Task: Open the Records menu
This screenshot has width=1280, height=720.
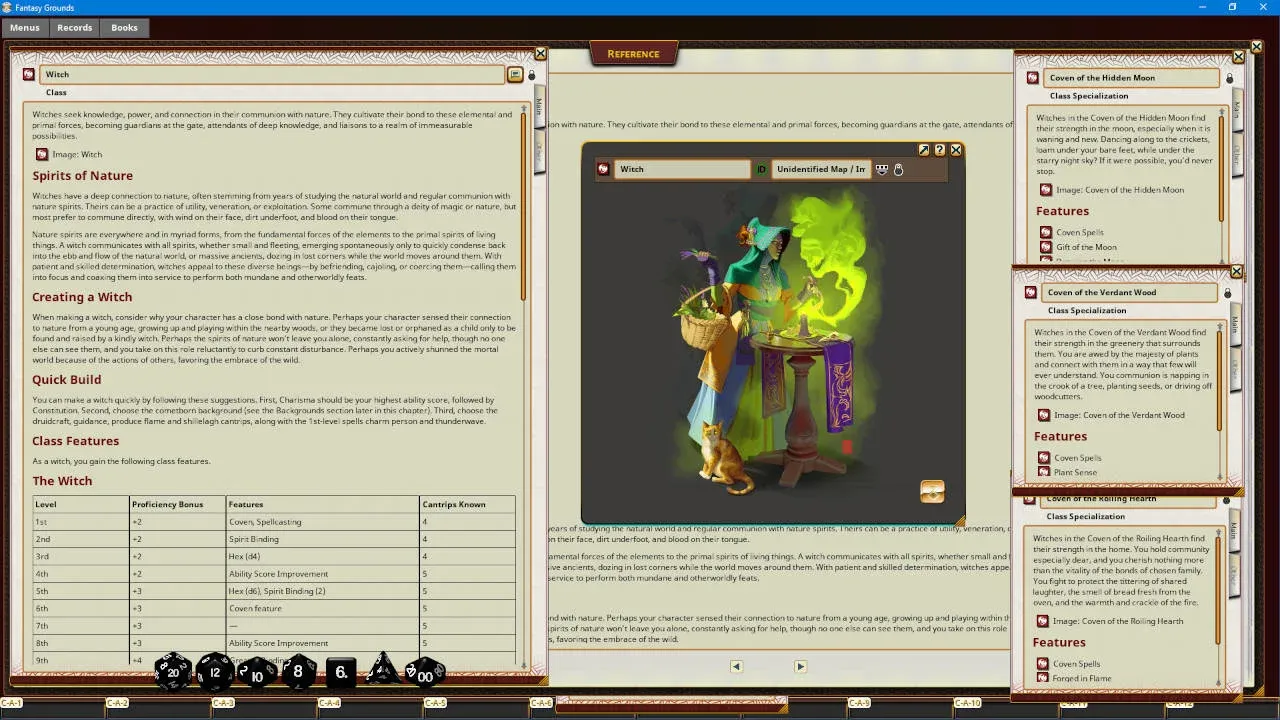Action: pyautogui.click(x=74, y=28)
